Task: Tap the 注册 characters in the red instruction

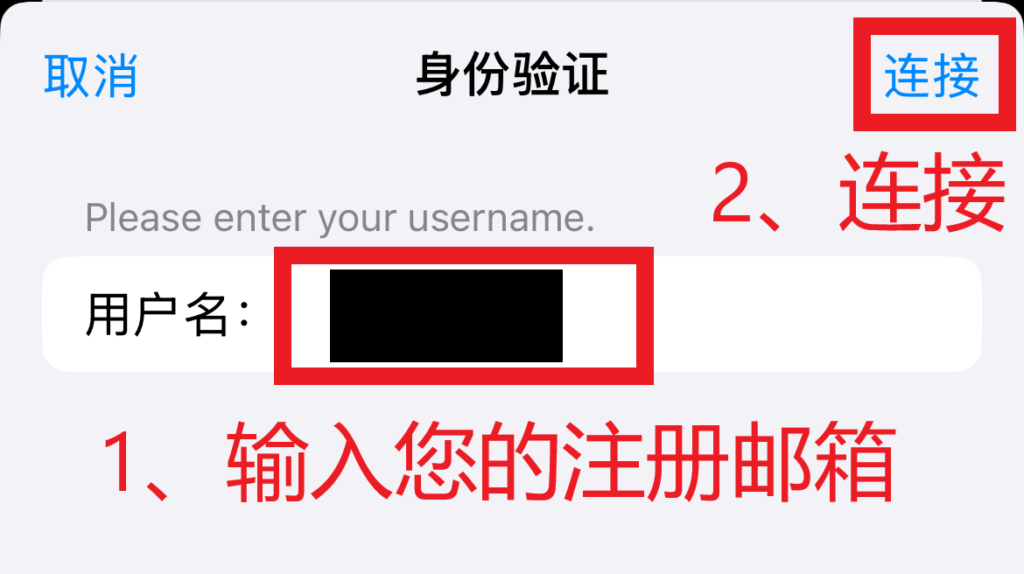Action: pyautogui.click(x=647, y=462)
